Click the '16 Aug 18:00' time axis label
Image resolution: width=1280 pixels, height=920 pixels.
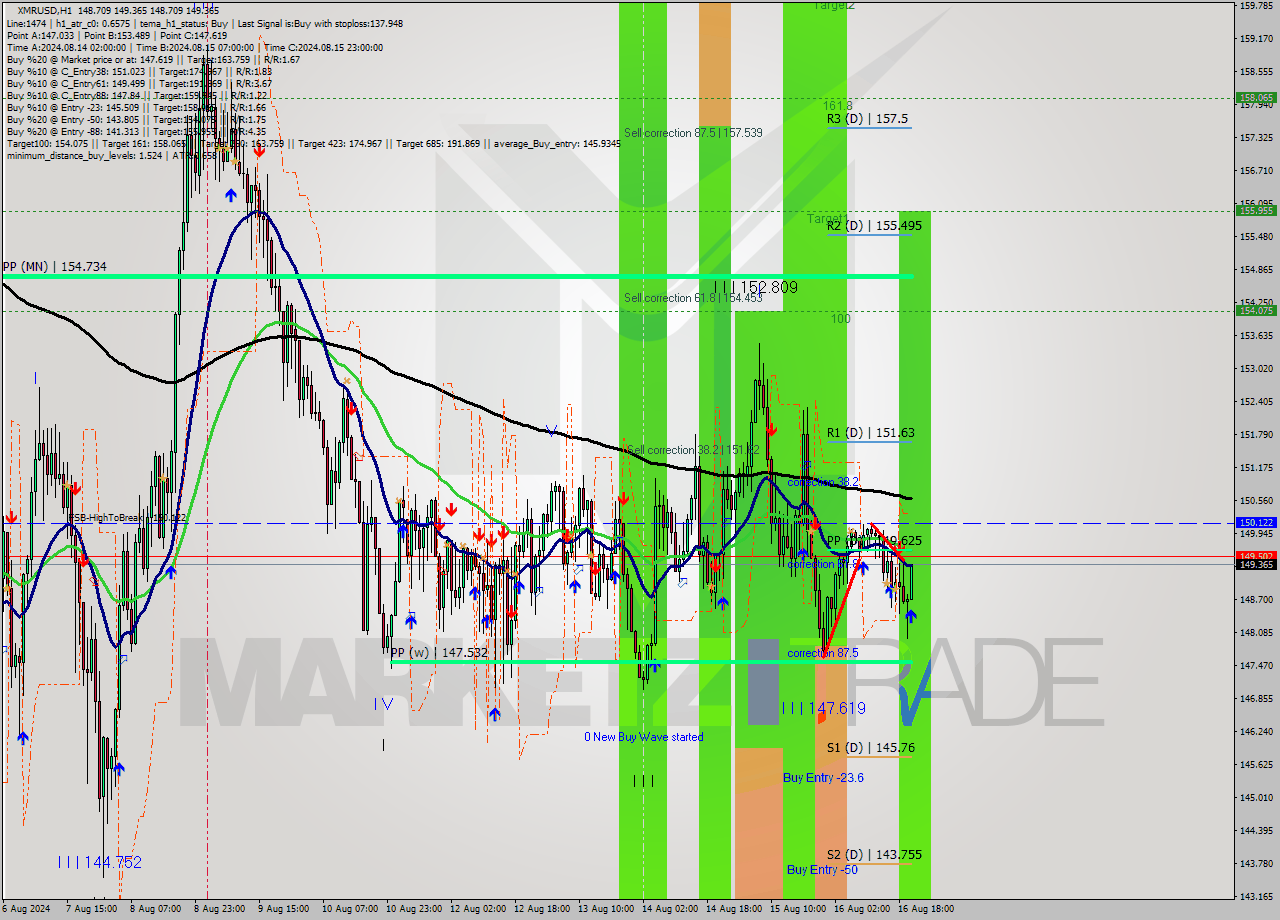tap(925, 909)
